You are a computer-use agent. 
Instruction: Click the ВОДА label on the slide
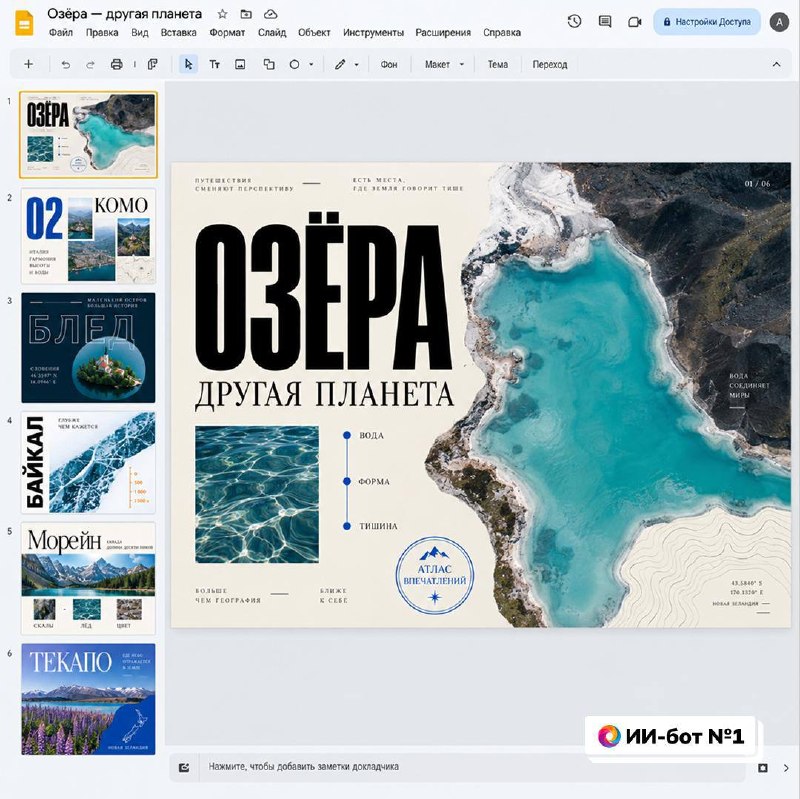[x=371, y=435]
